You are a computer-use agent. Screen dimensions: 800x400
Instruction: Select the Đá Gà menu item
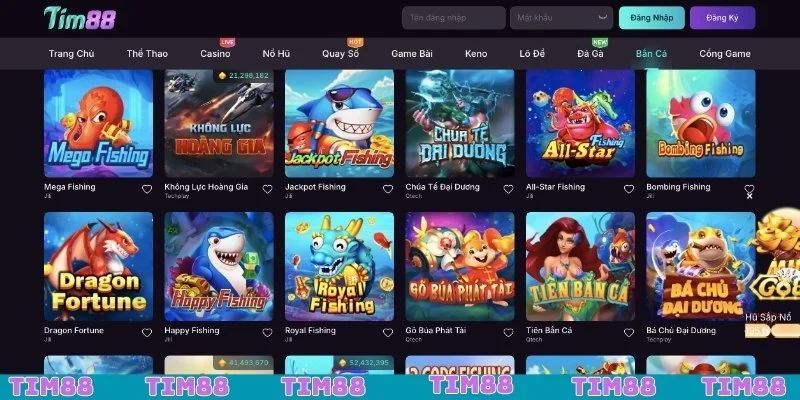[590, 54]
